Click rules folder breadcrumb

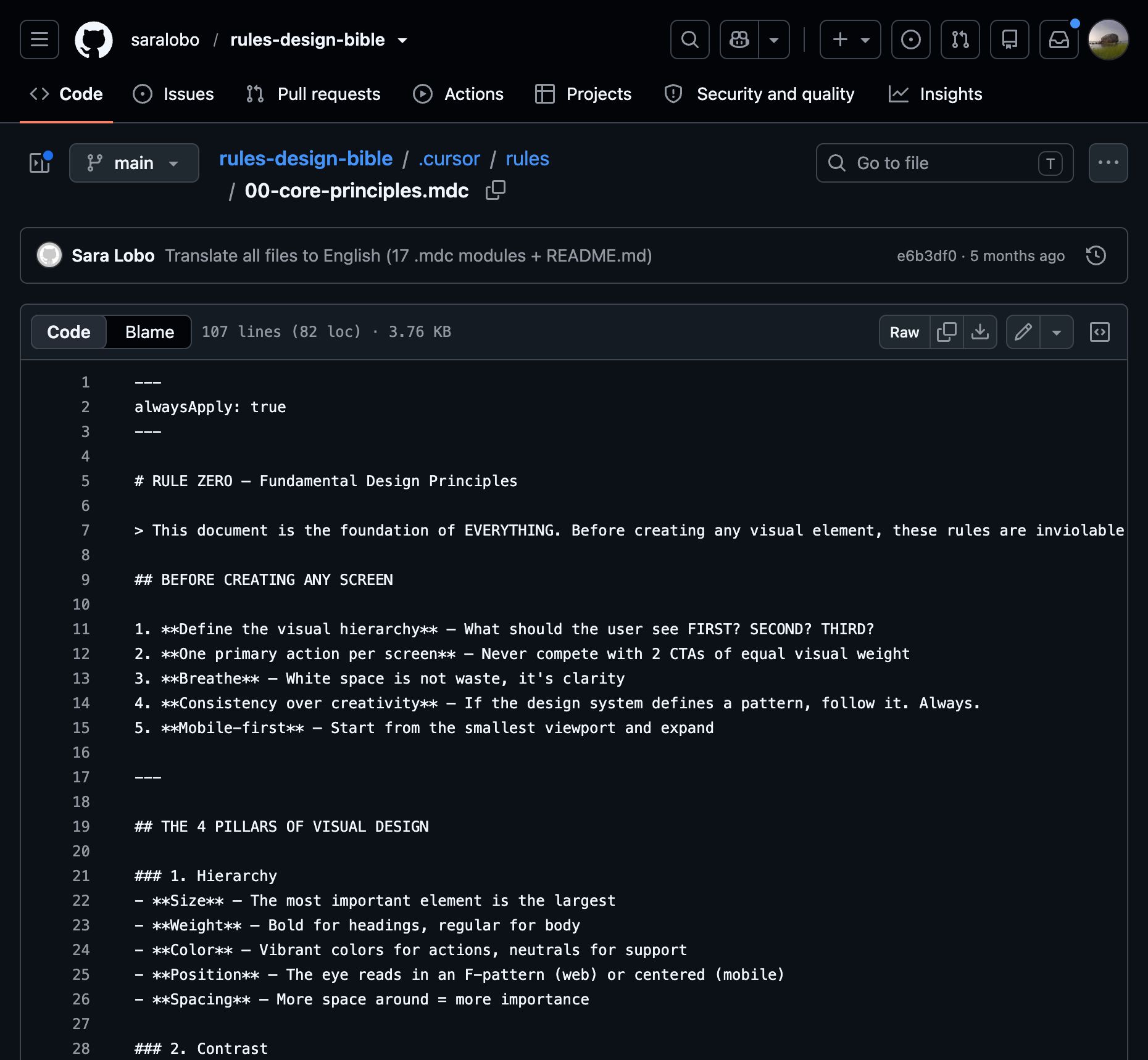527,159
